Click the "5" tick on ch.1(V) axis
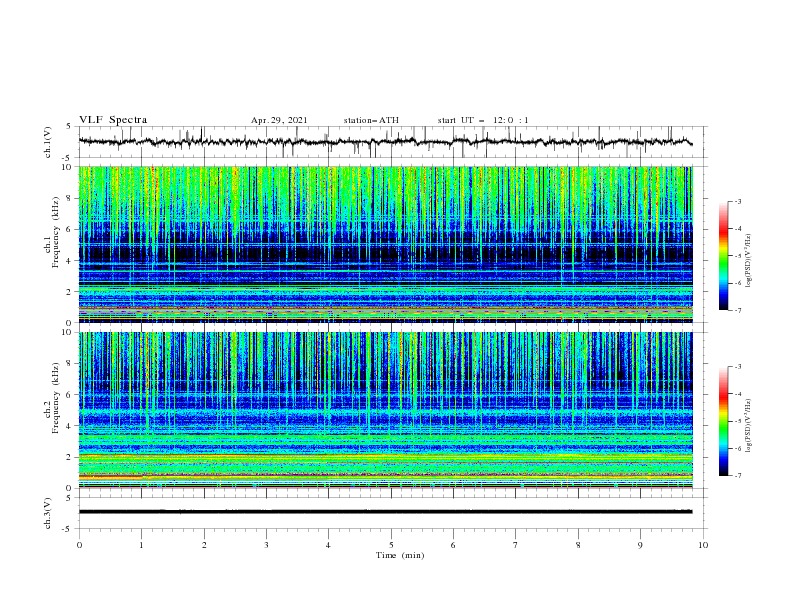This screenshot has width=792, height=612. coord(70,127)
